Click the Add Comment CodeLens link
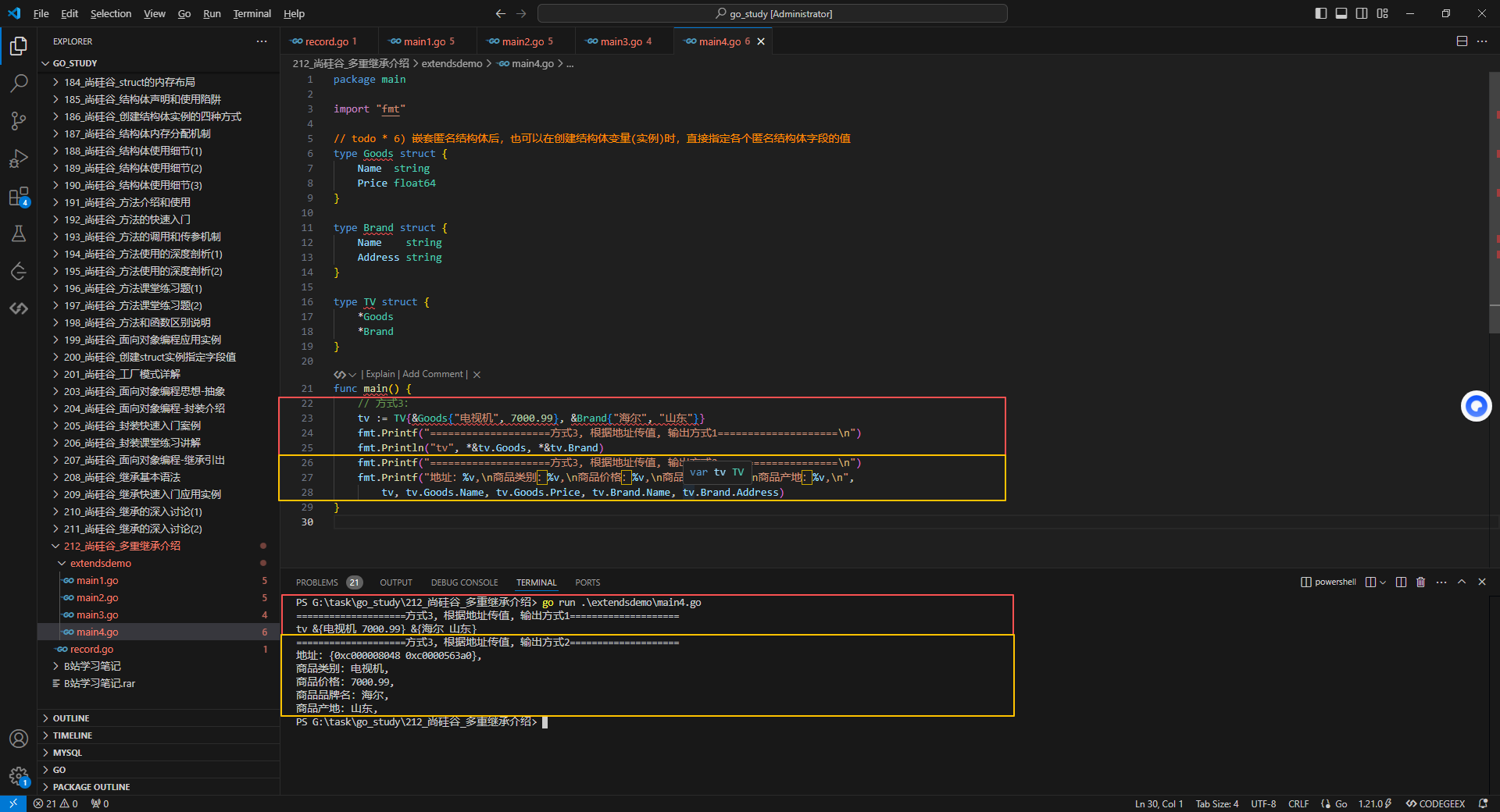This screenshot has width=1500, height=812. click(433, 375)
